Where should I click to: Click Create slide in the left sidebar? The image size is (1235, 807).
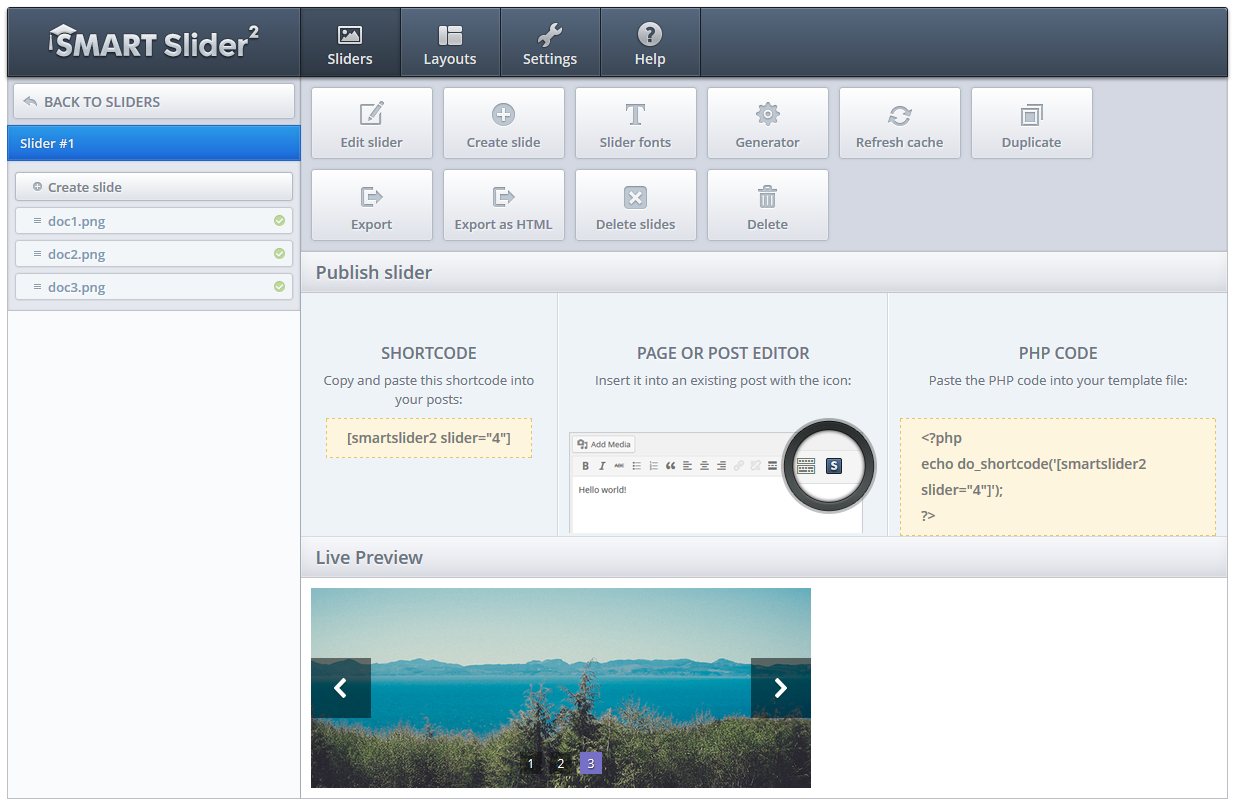tap(154, 187)
